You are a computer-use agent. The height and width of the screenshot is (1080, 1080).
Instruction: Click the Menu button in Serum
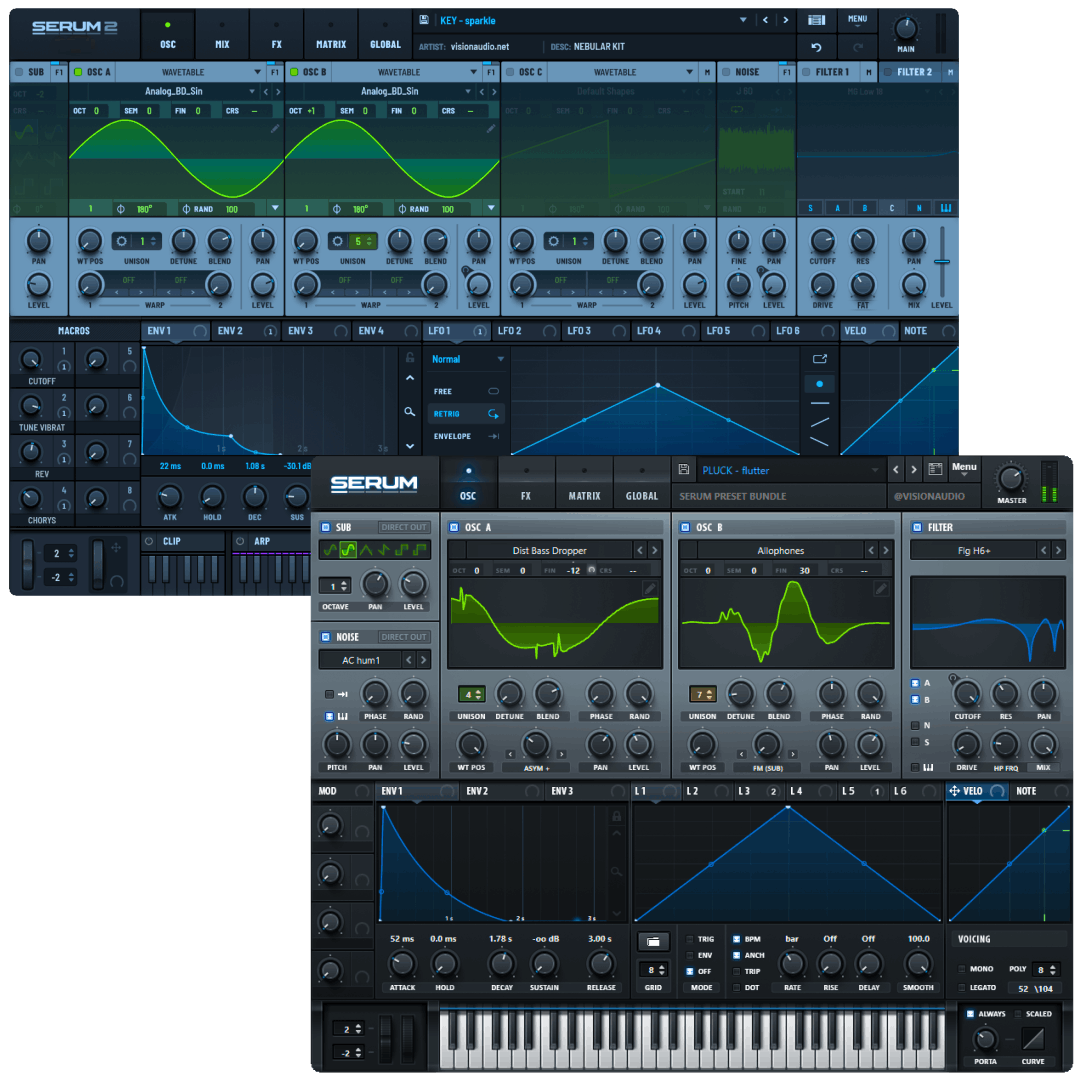pos(964,468)
